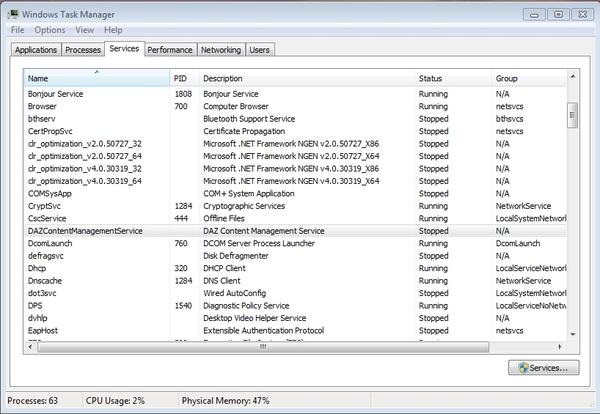Select clr_optimization_v4.0.30319_32 service
This screenshot has width=600, height=414.
295,169
